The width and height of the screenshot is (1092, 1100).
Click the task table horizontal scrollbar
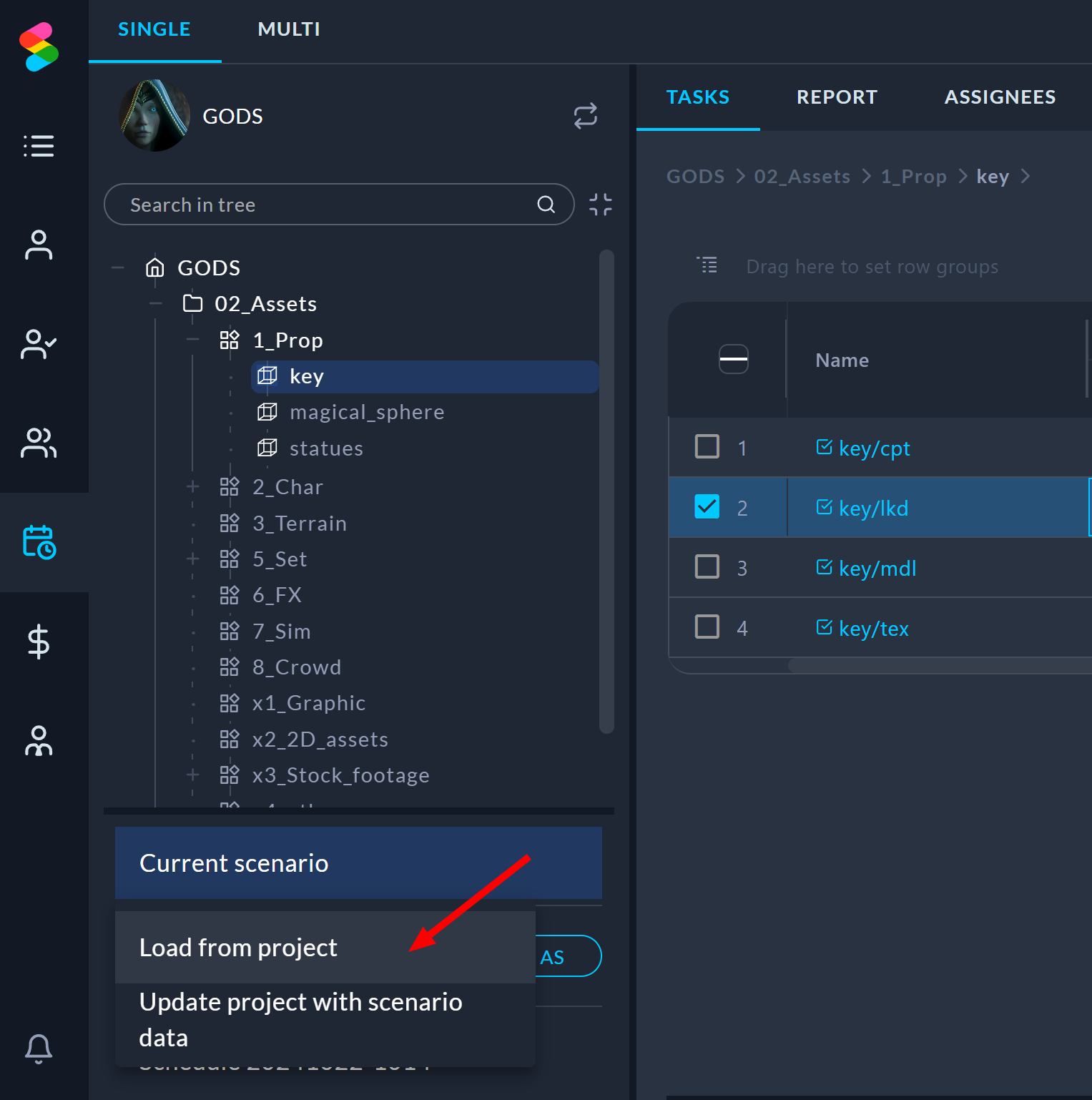tap(939, 665)
